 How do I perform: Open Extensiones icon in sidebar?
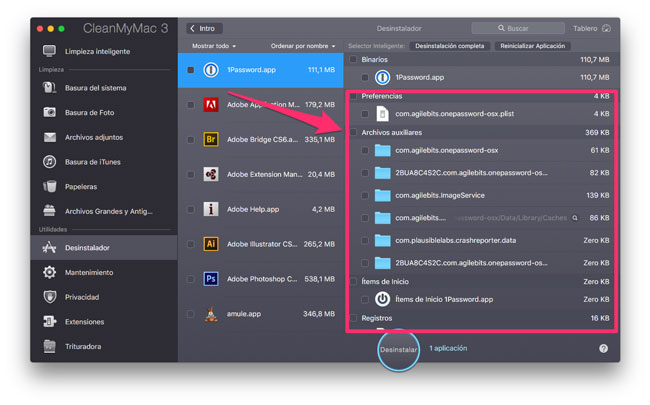(x=49, y=322)
